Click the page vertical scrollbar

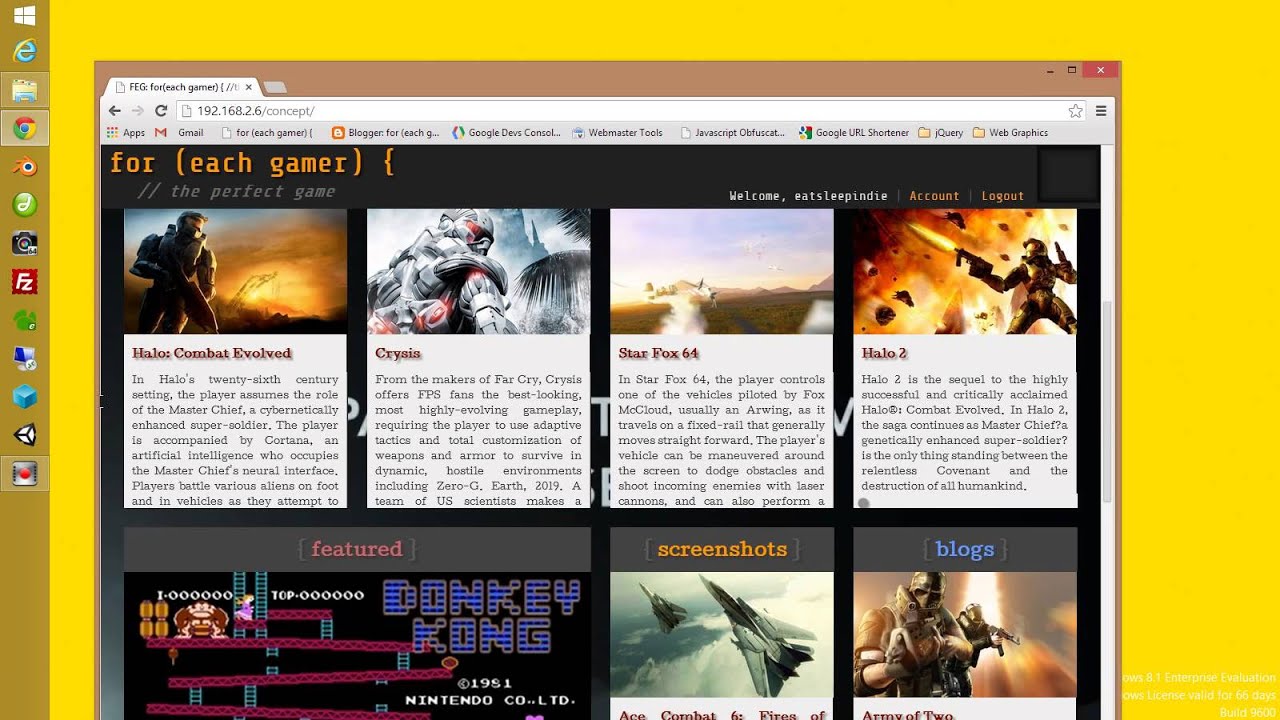(x=1107, y=403)
